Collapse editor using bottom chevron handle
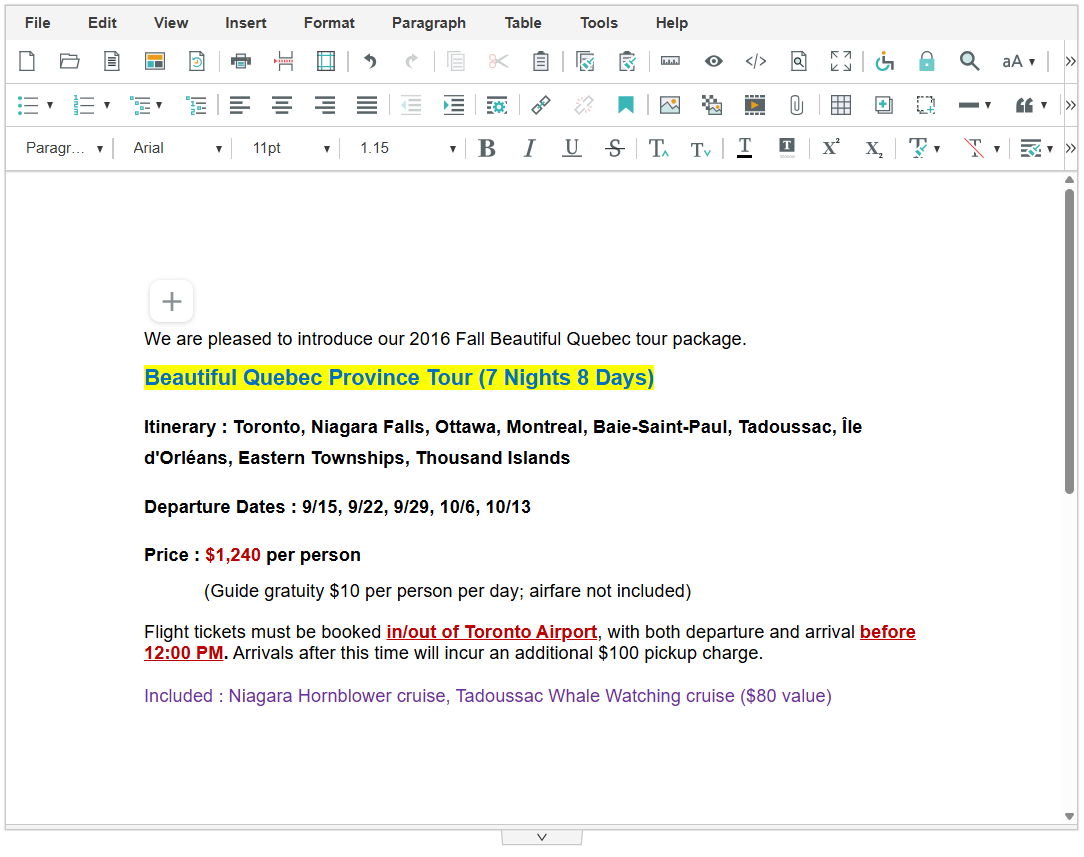Viewport: 1084px width, 857px height. pyautogui.click(x=542, y=837)
